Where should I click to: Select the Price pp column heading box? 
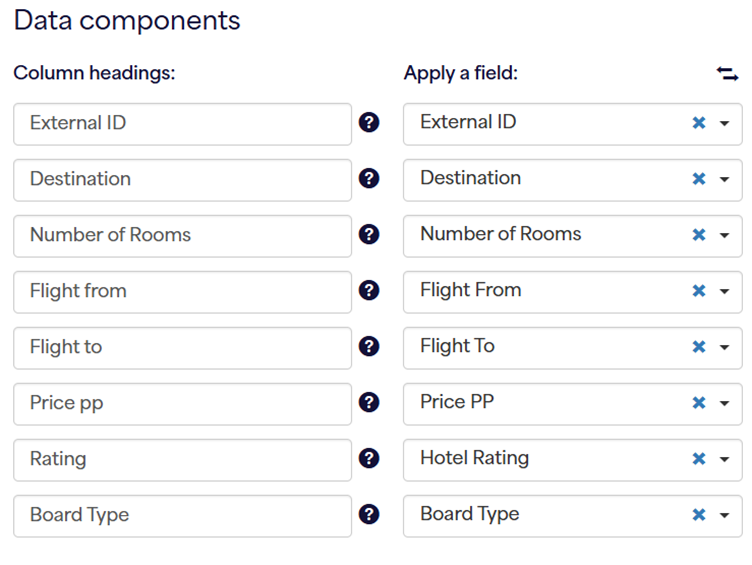[x=182, y=404]
